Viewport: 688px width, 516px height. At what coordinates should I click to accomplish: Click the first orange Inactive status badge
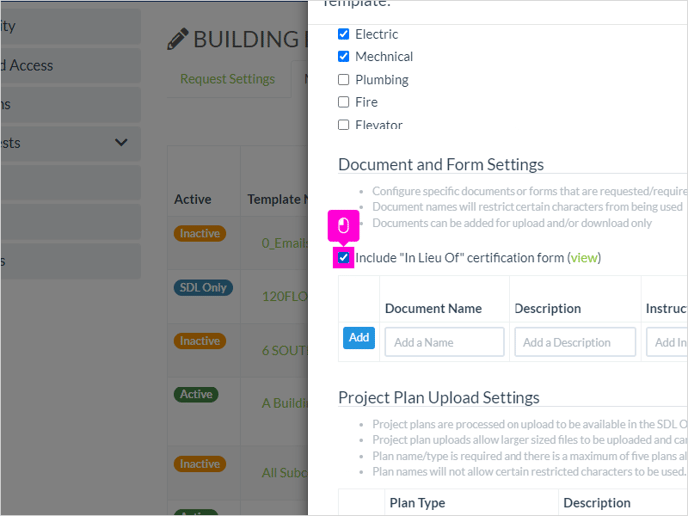[200, 233]
